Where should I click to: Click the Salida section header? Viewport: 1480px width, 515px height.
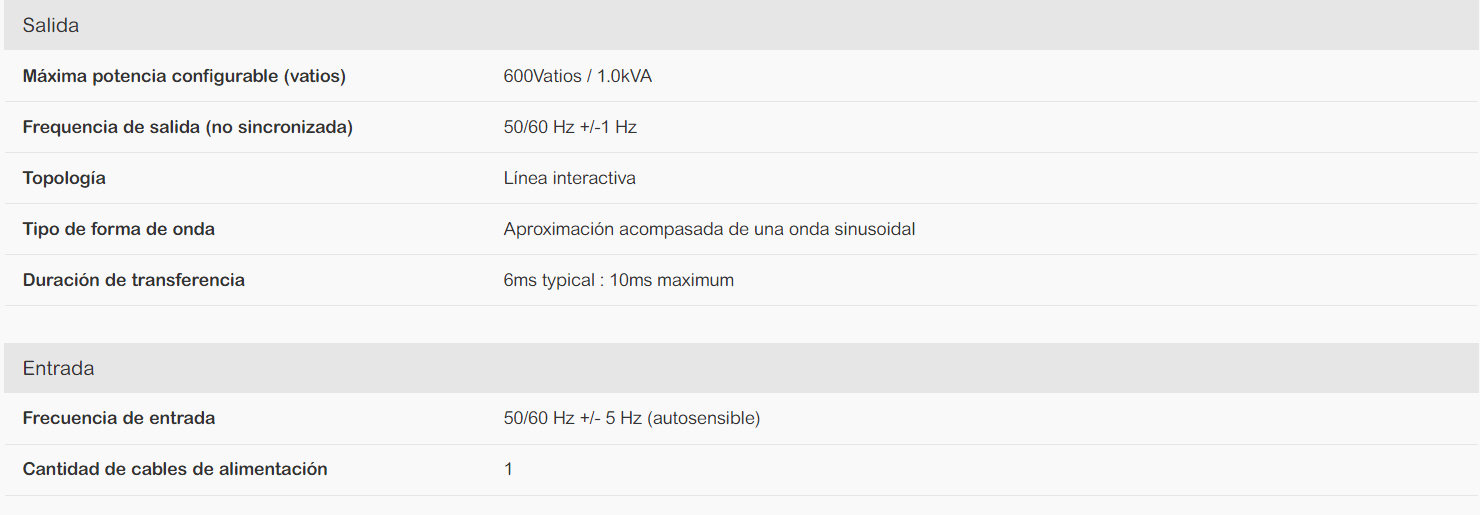[51, 26]
